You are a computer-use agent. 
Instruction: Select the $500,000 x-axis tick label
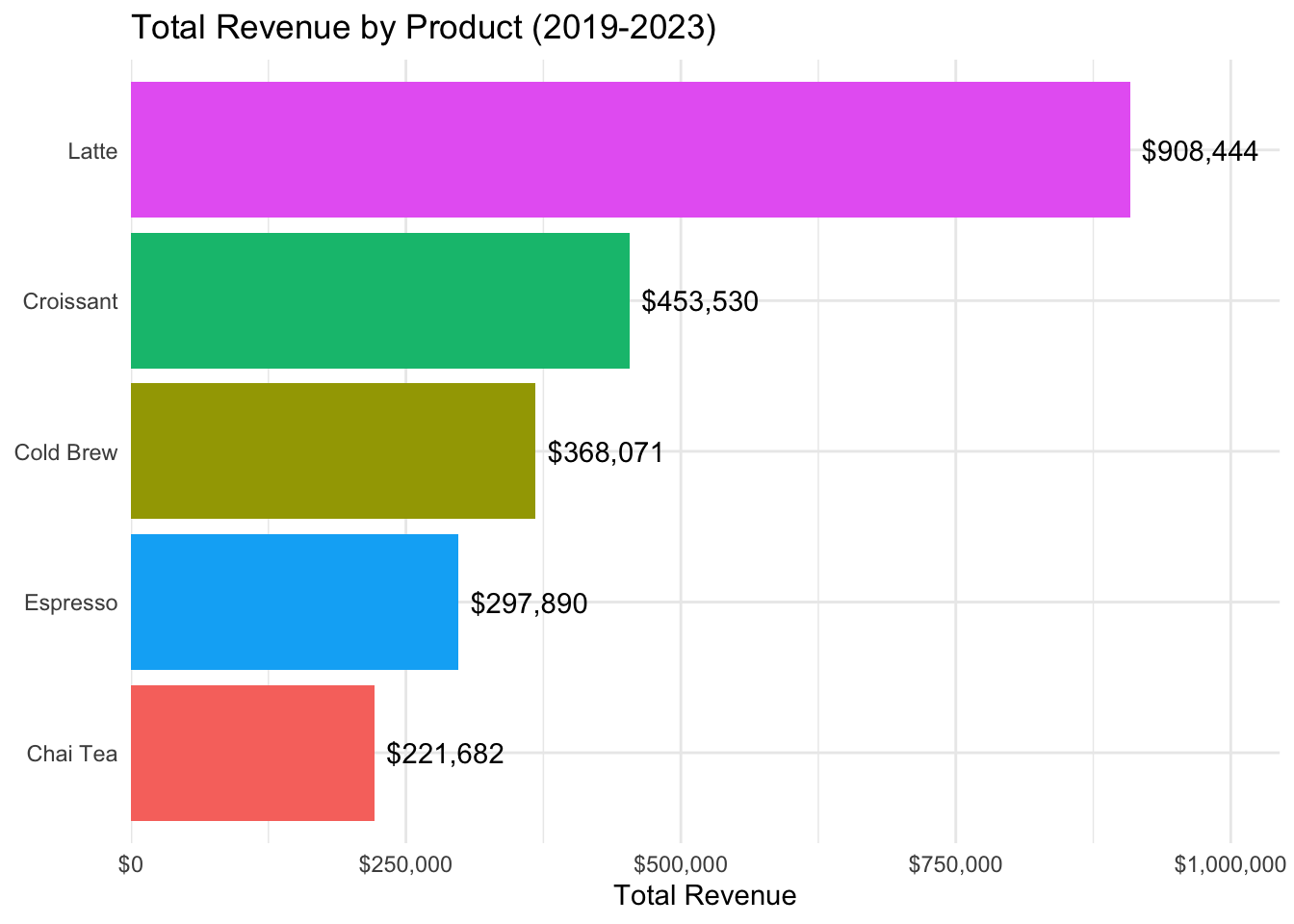[x=681, y=864]
